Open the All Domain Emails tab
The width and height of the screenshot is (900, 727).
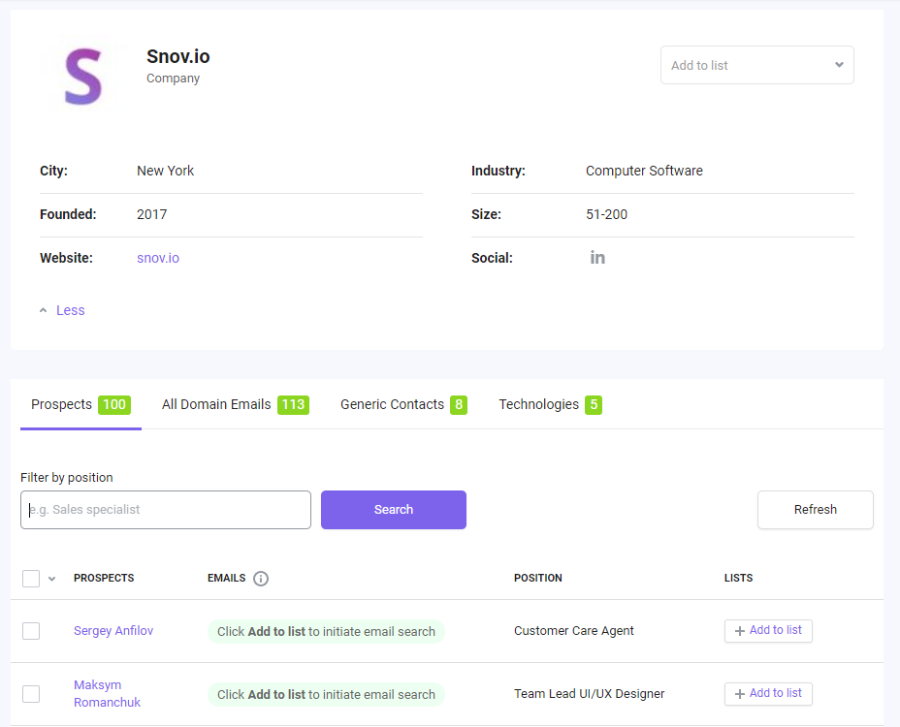(235, 405)
